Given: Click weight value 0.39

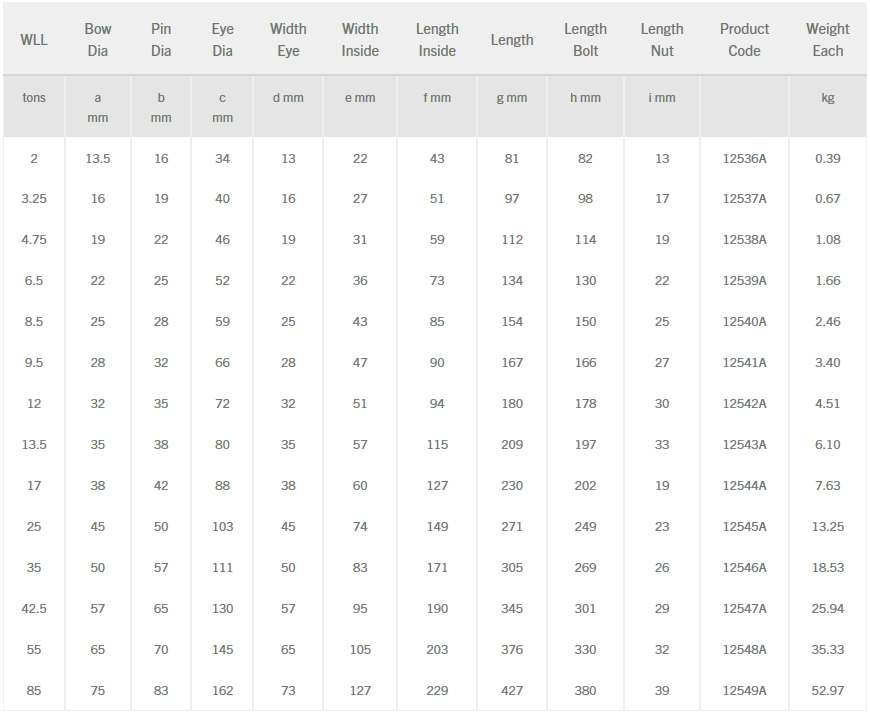Looking at the screenshot, I should click(827, 159).
